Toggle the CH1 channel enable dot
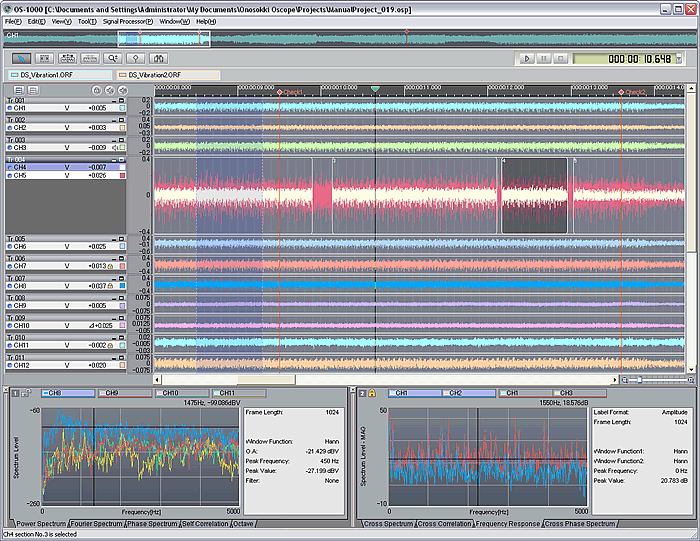 point(9,108)
